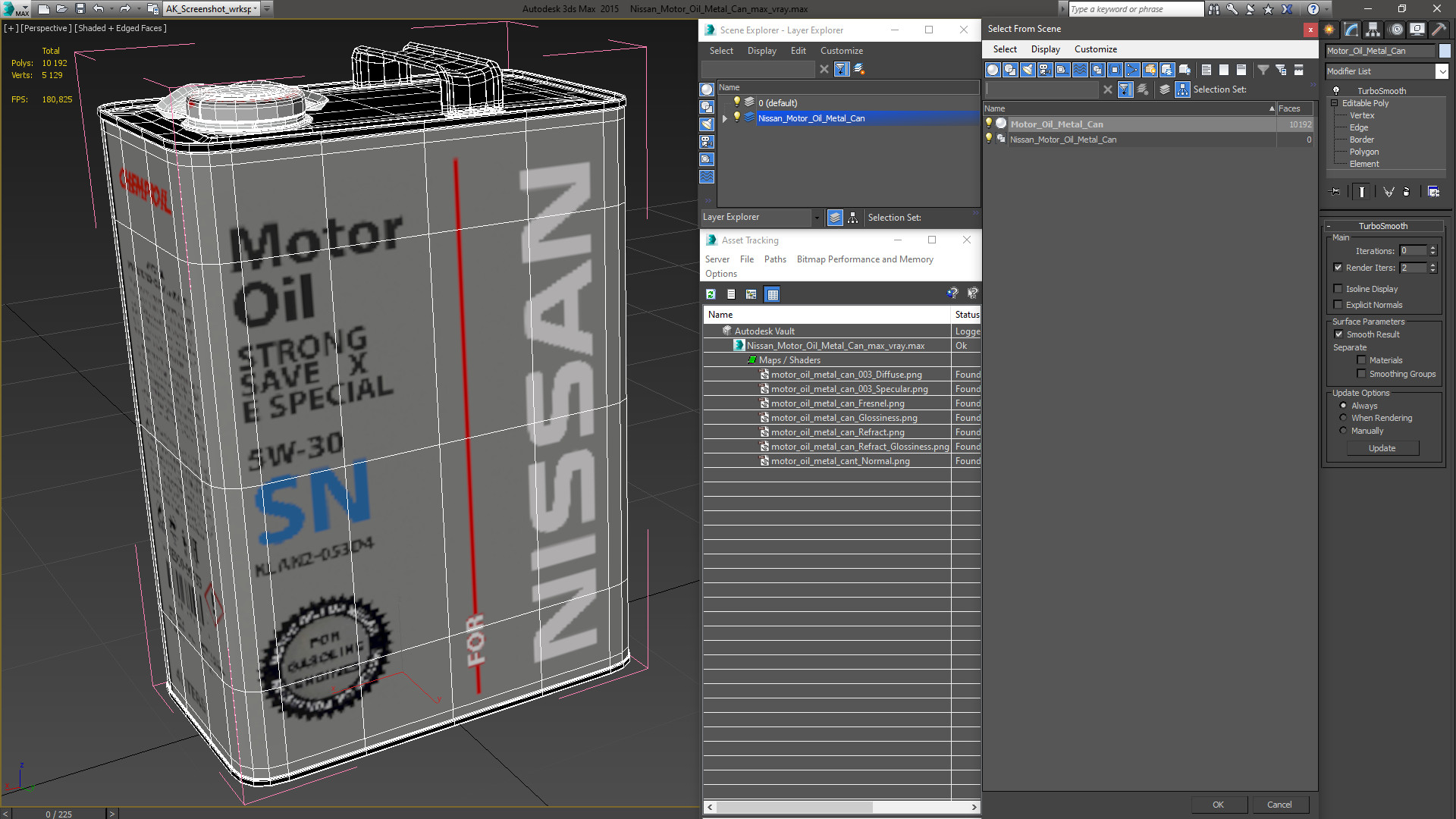Toggle Display Lights filter in Scene Explorer sidebar
The height and width of the screenshot is (819, 1456).
(707, 124)
